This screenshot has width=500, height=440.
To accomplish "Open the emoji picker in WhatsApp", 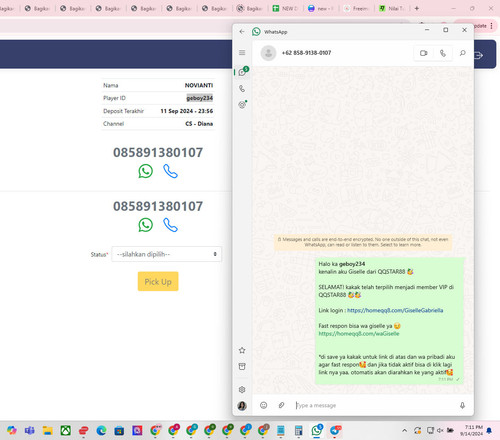I will click(264, 405).
